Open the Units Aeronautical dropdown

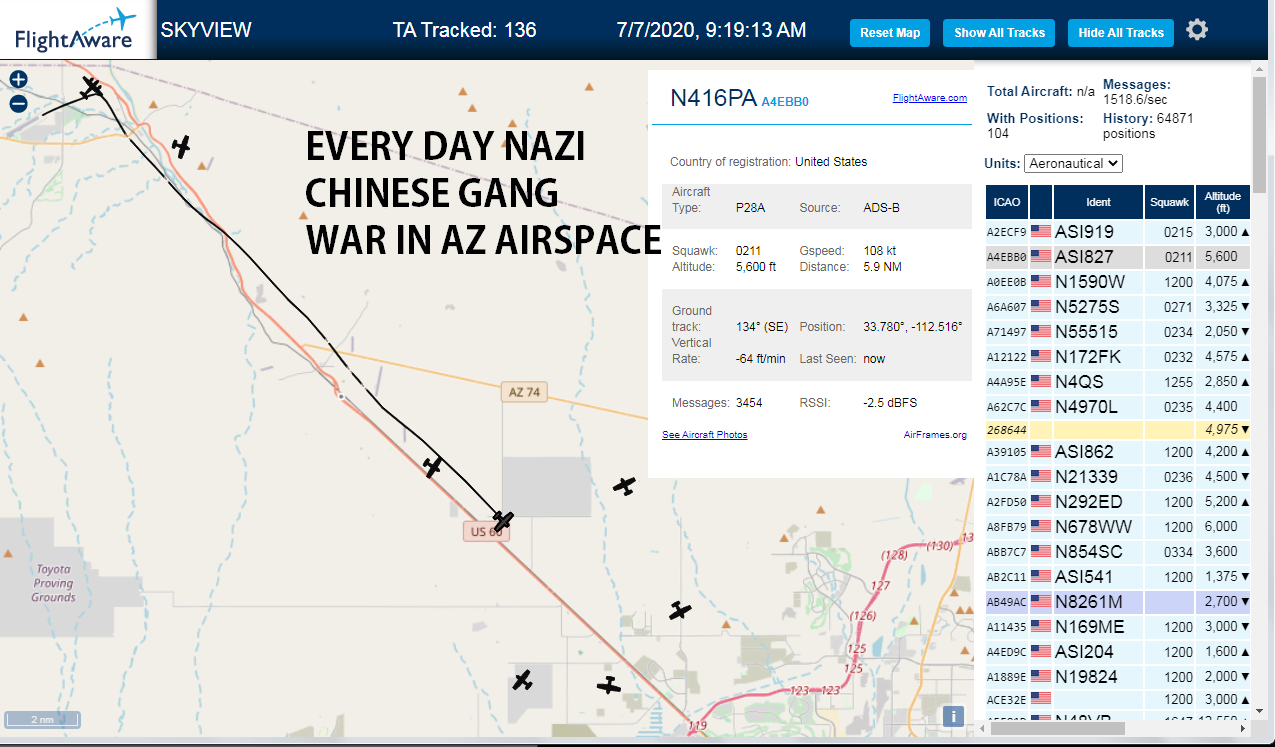click(1073, 163)
